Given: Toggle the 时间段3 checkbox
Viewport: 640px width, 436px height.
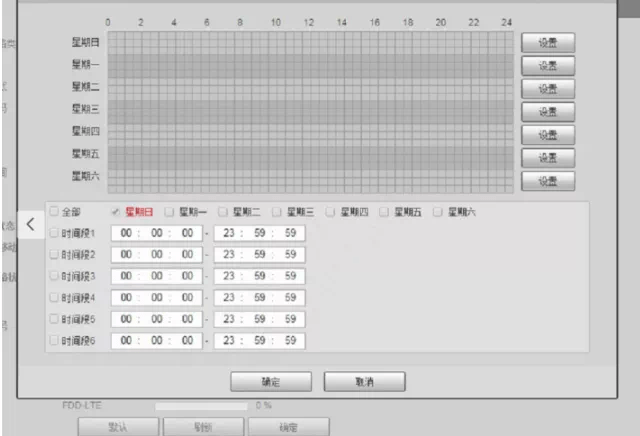Looking at the screenshot, I should point(55,276).
